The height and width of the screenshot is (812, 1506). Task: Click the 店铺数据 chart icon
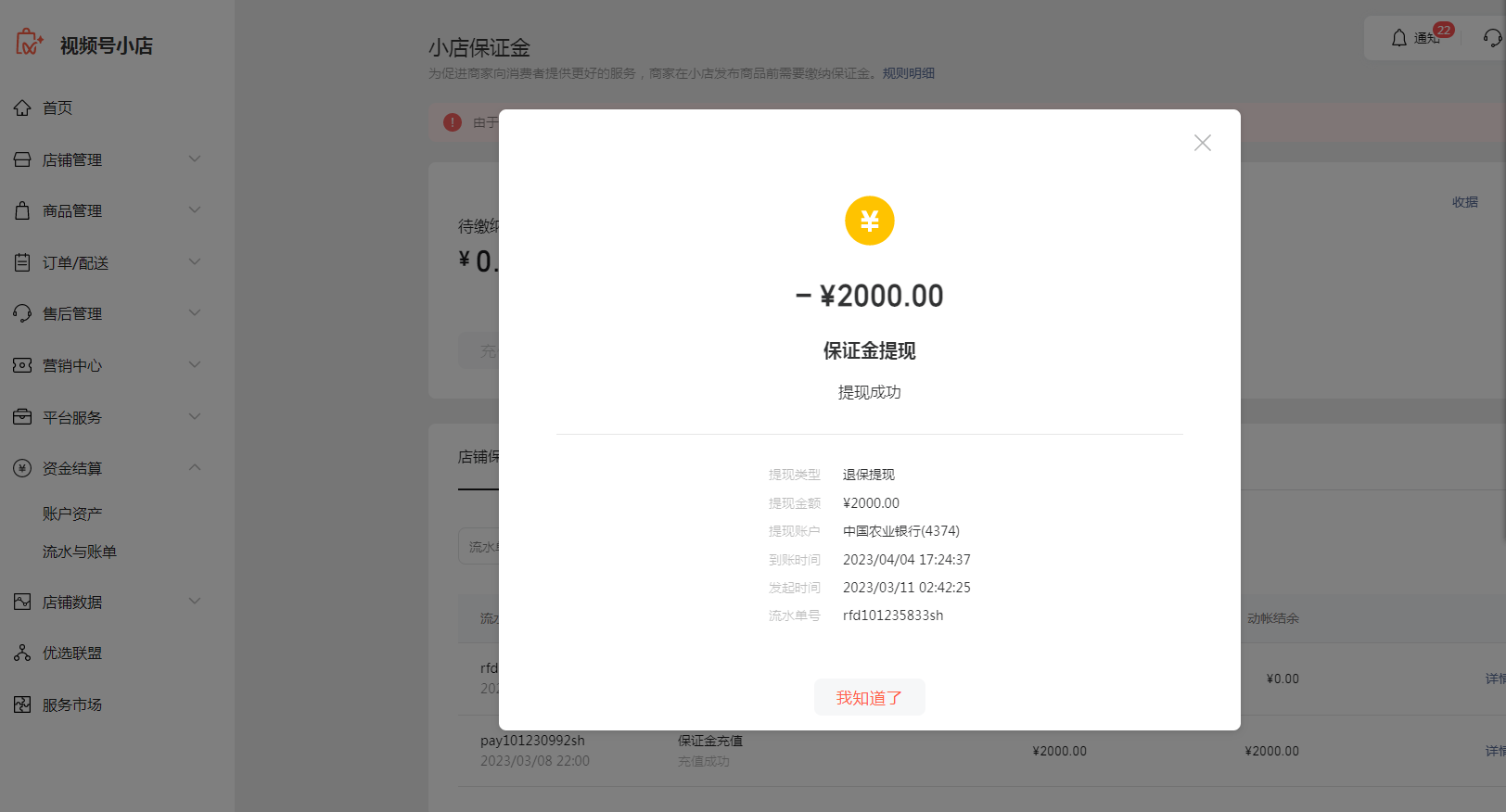pos(22,602)
